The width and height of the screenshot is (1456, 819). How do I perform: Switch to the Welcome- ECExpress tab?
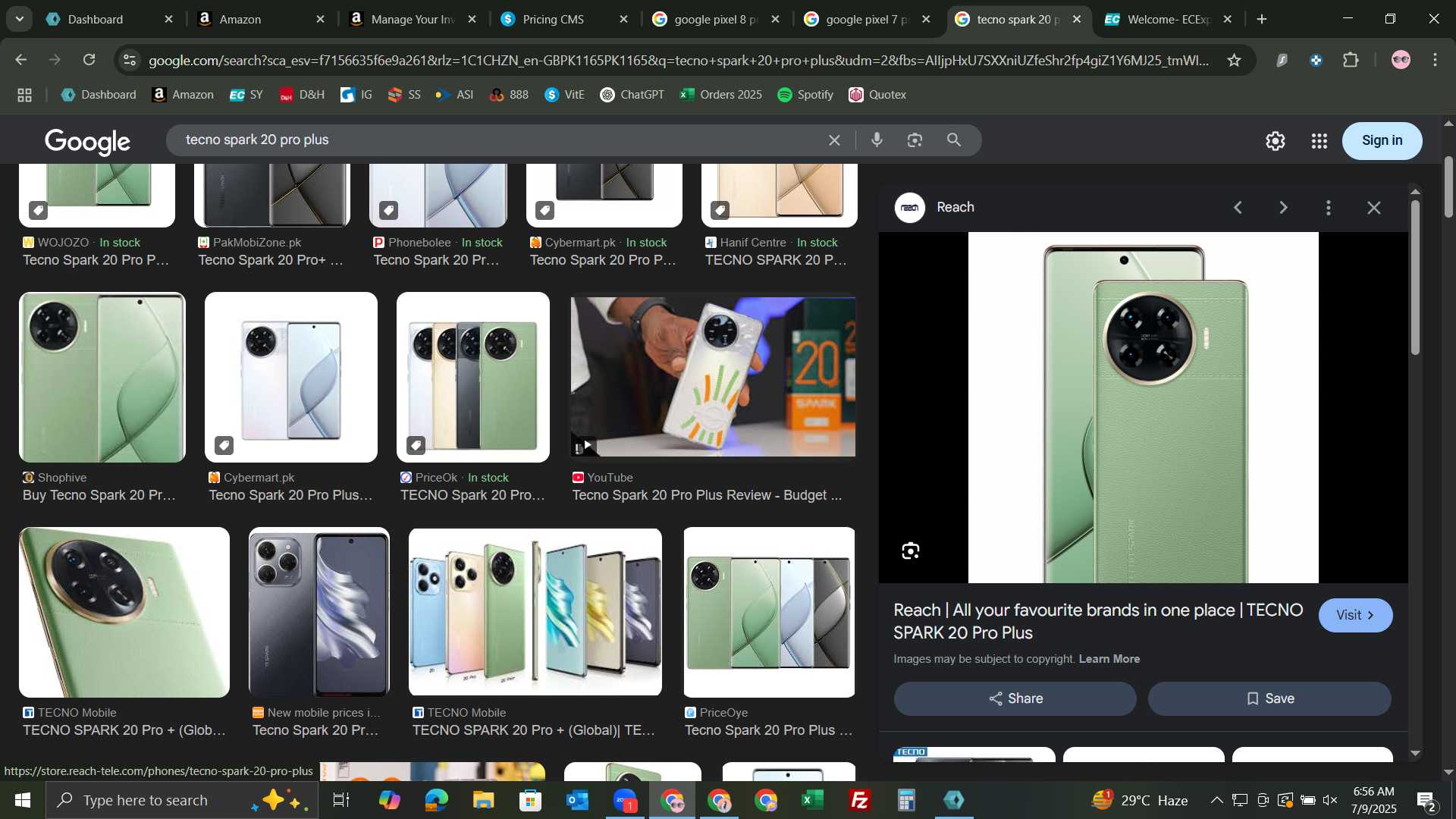click(x=1169, y=19)
